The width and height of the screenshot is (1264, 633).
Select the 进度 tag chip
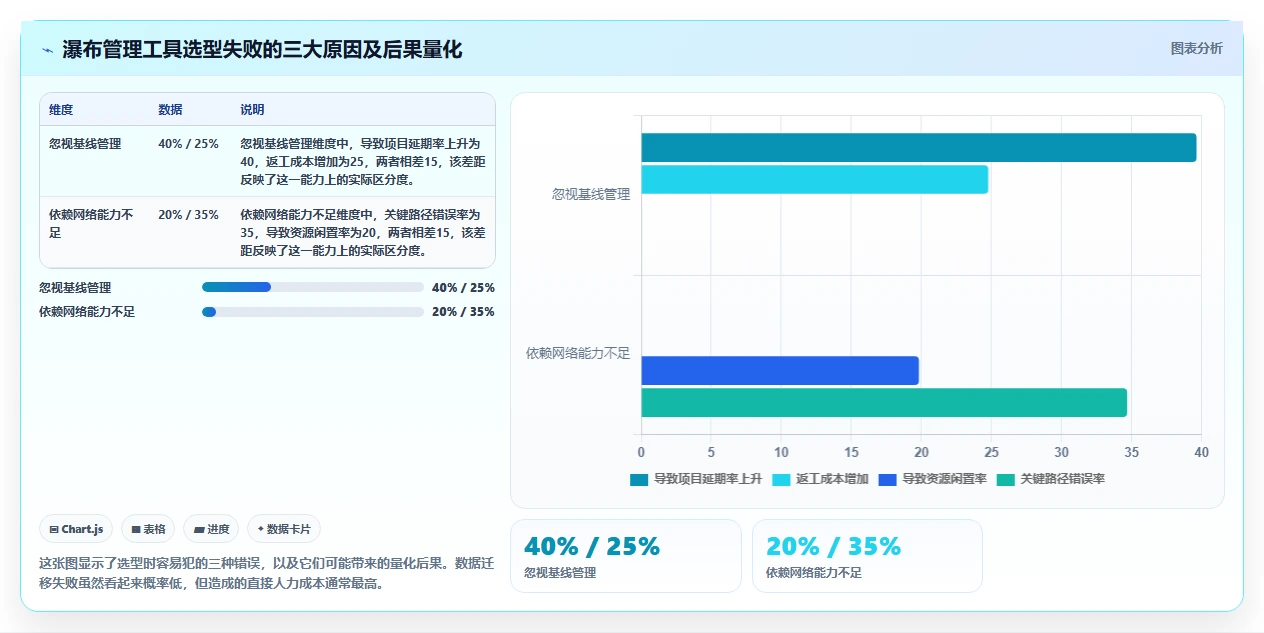[x=211, y=529]
